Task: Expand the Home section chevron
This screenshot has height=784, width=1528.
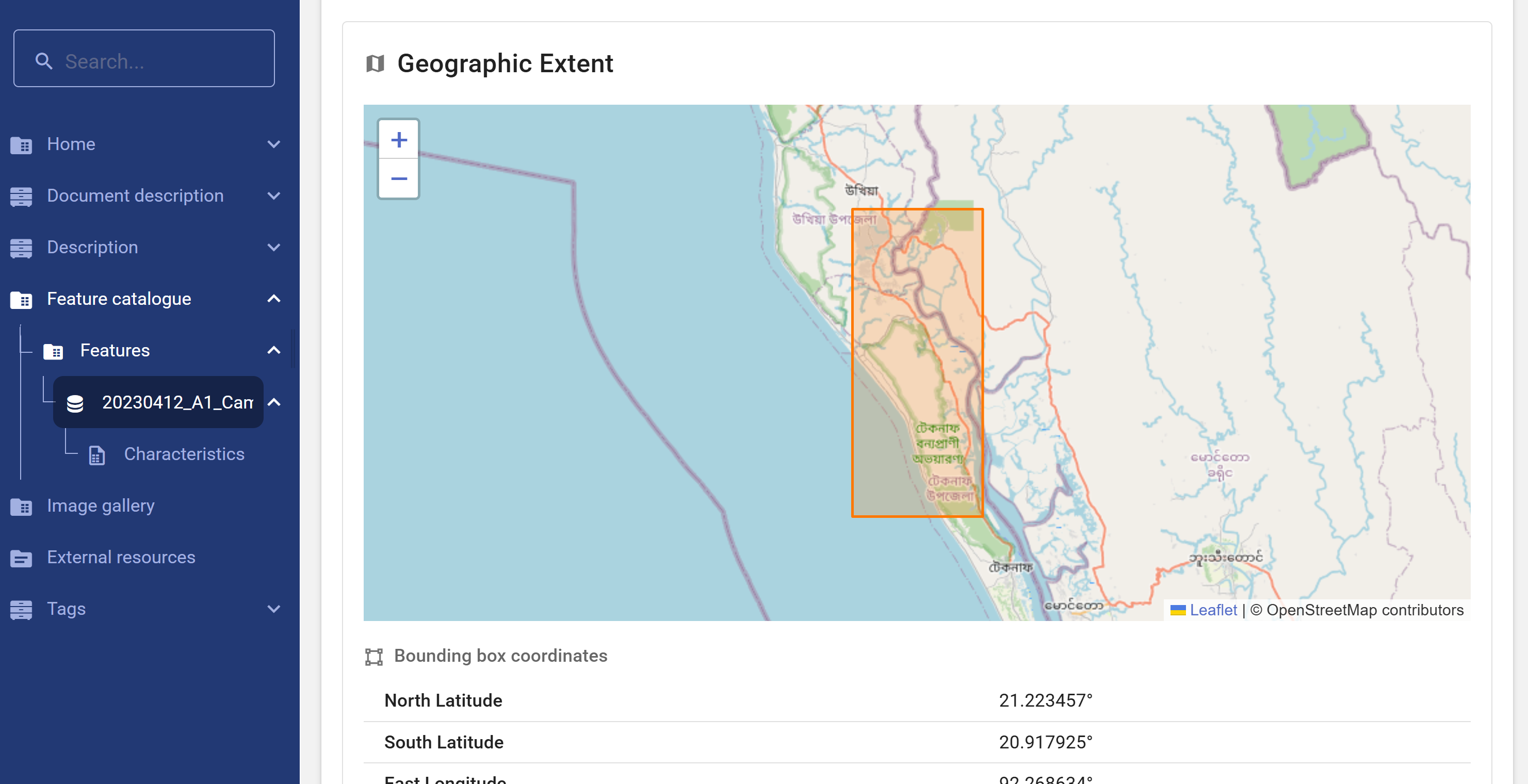Action: coord(273,144)
